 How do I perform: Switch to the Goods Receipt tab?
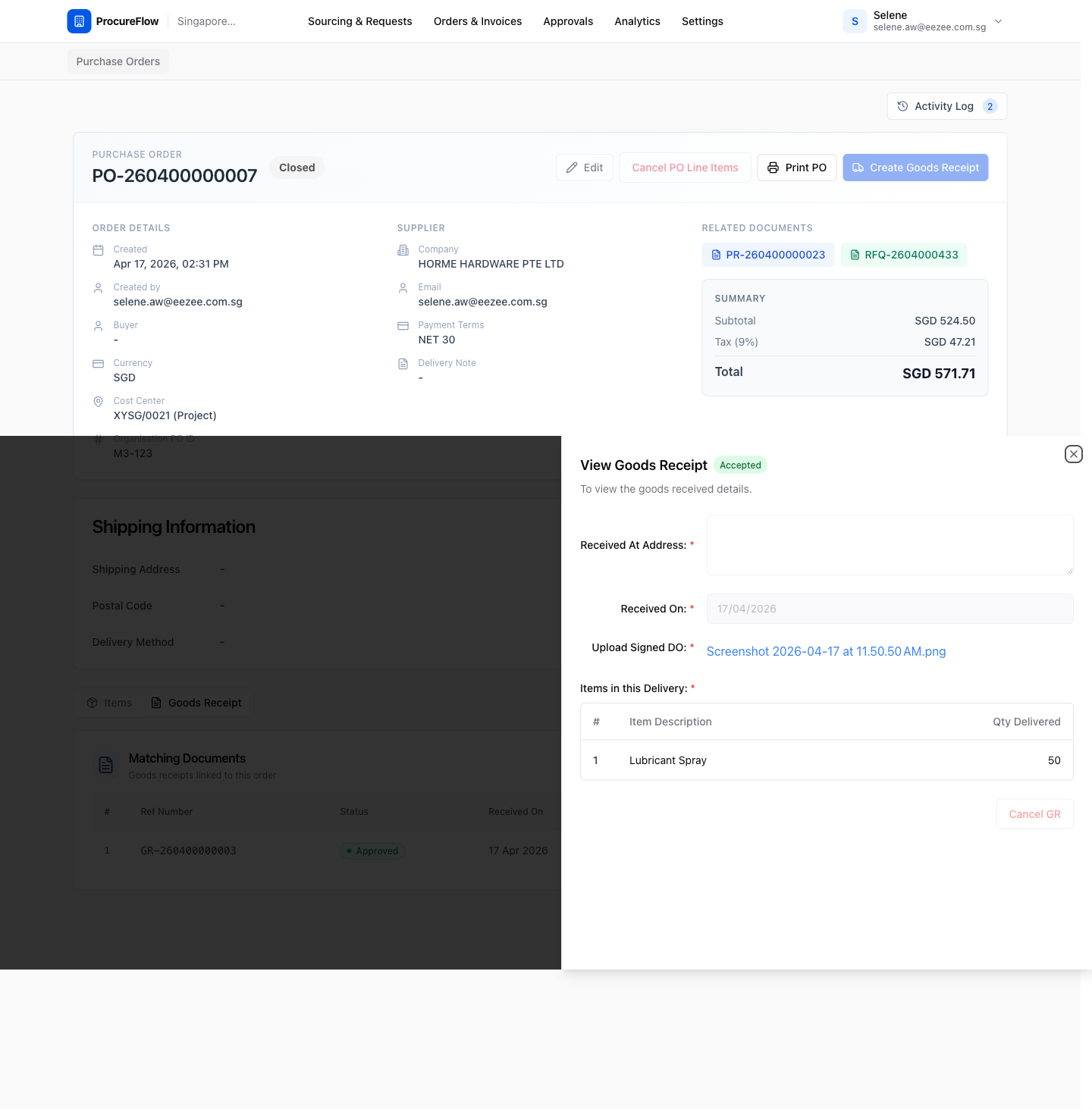point(196,703)
